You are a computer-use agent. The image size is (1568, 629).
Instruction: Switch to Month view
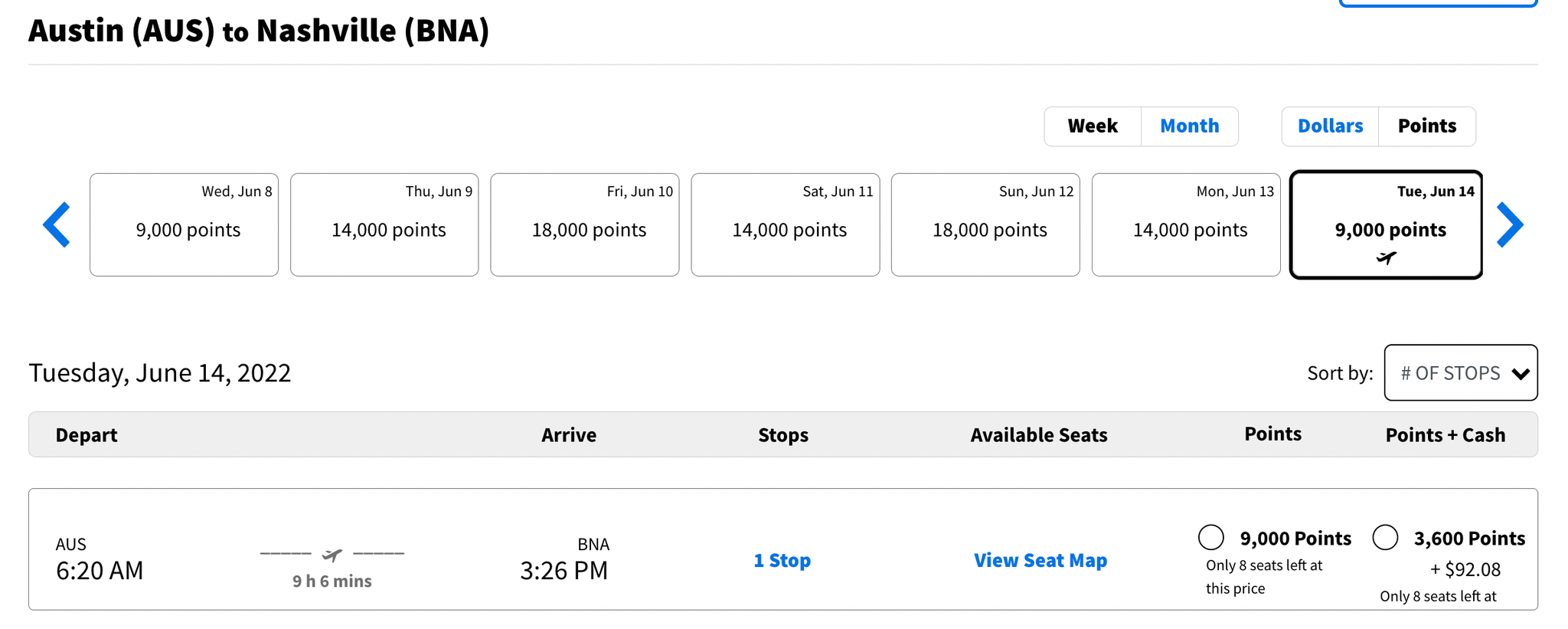pos(1189,126)
